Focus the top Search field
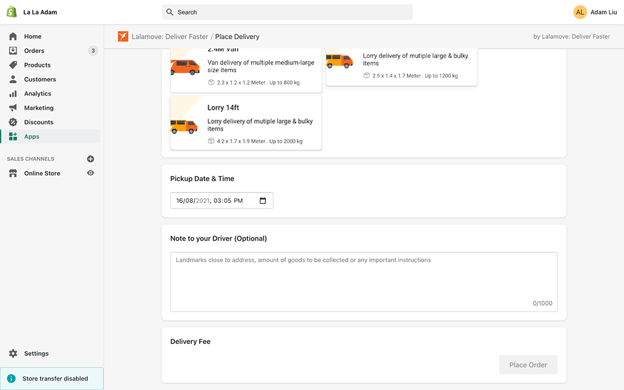This screenshot has height=390, width=624. pyautogui.click(x=287, y=12)
